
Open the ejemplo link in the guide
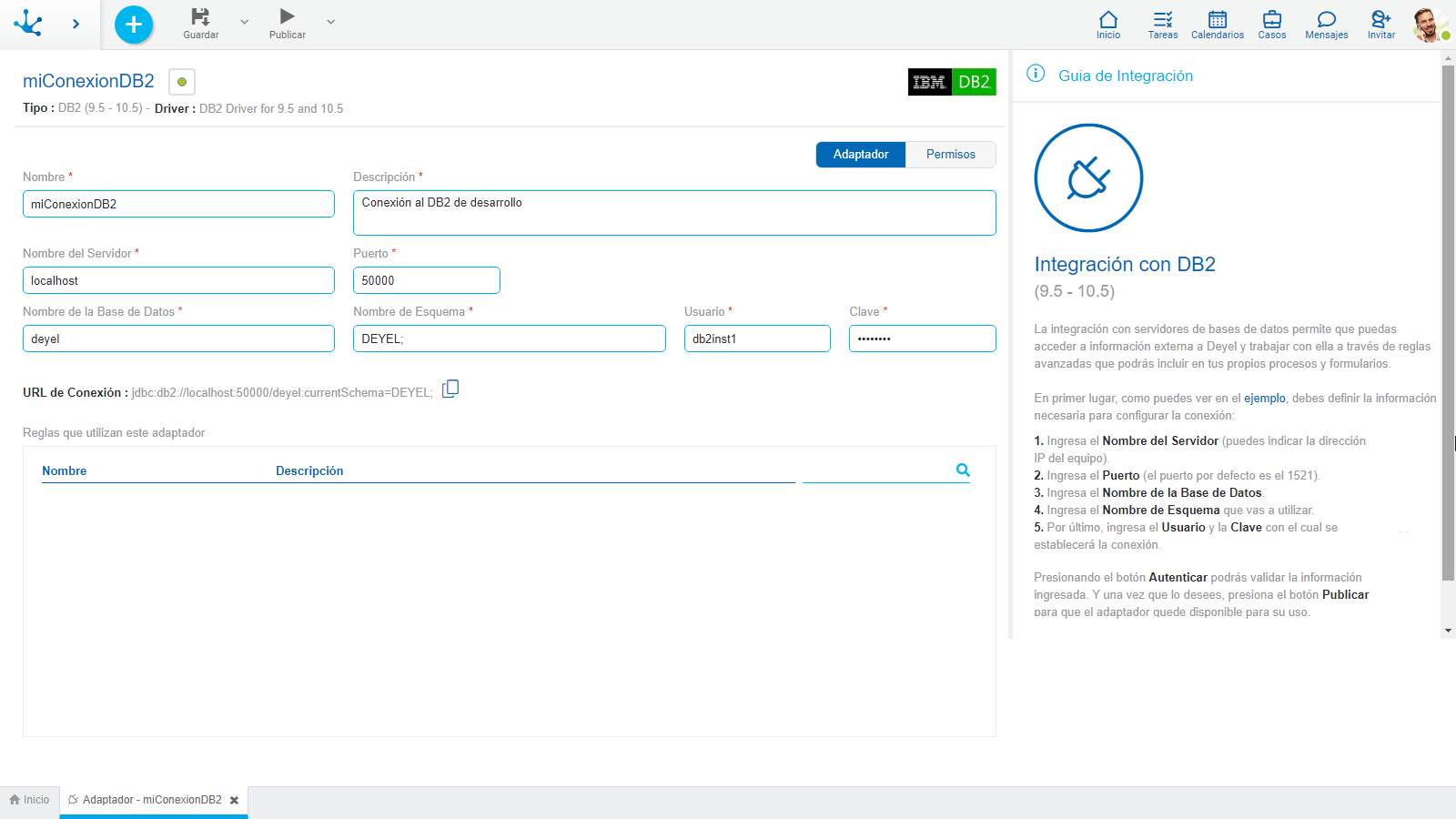(x=1264, y=398)
